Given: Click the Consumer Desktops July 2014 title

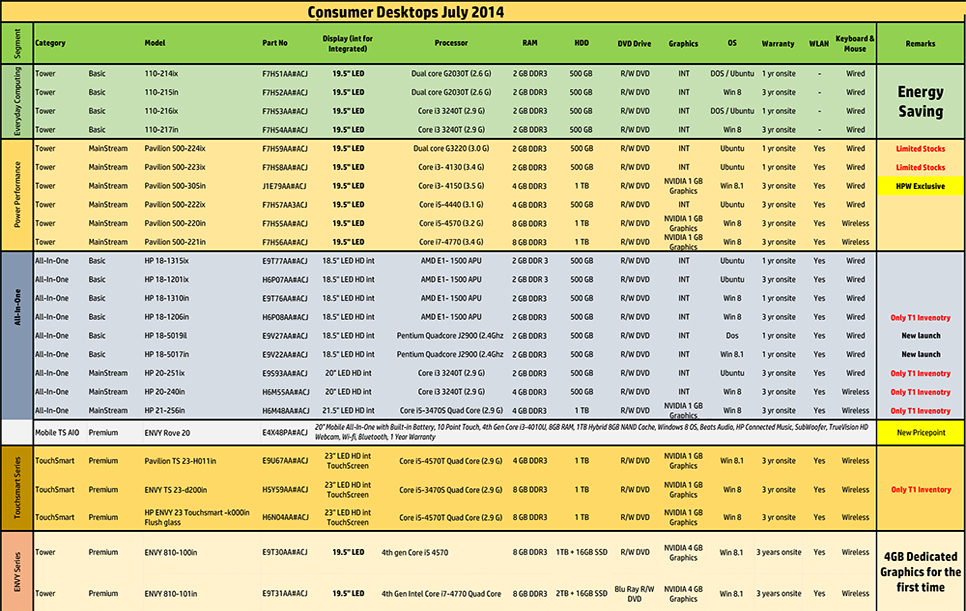Looking at the screenshot, I should pyautogui.click(x=405, y=12).
